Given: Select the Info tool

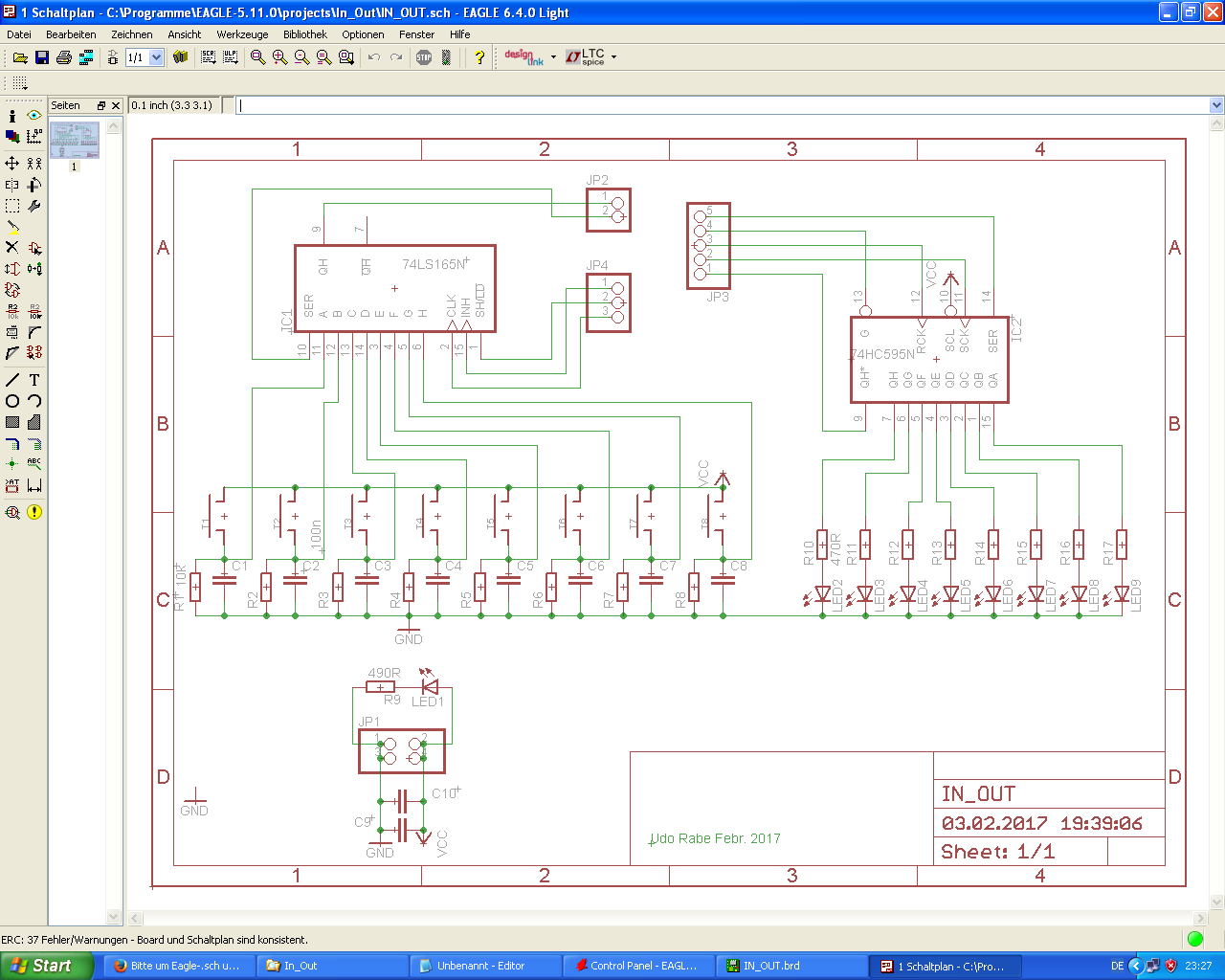Looking at the screenshot, I should 12,116.
